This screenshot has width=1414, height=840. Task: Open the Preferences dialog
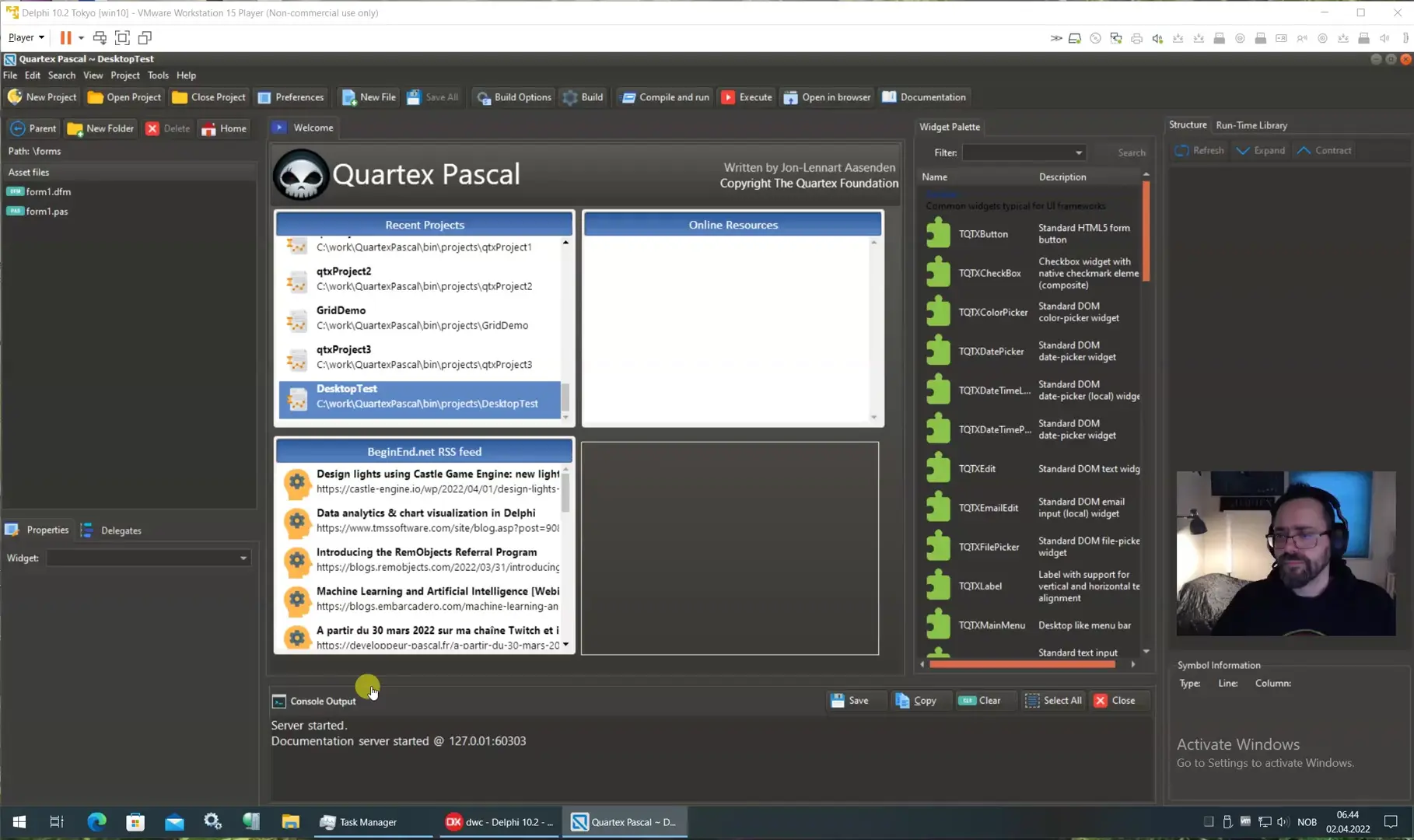[291, 97]
